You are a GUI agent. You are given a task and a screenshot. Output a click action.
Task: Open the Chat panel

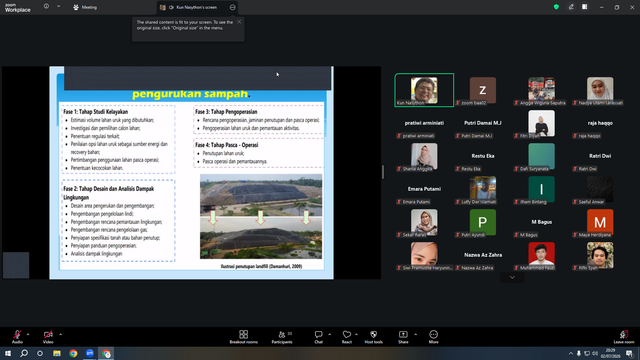click(318, 337)
